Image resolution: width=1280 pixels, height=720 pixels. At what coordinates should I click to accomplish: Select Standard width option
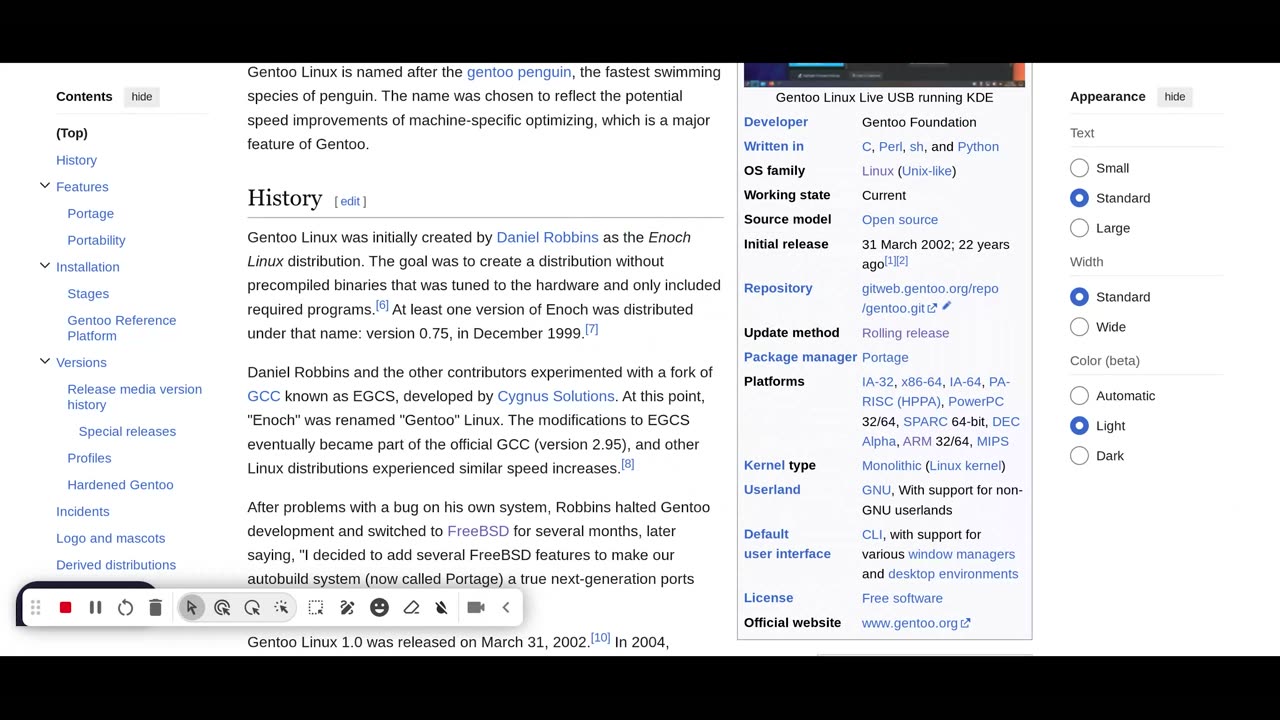[x=1079, y=297]
